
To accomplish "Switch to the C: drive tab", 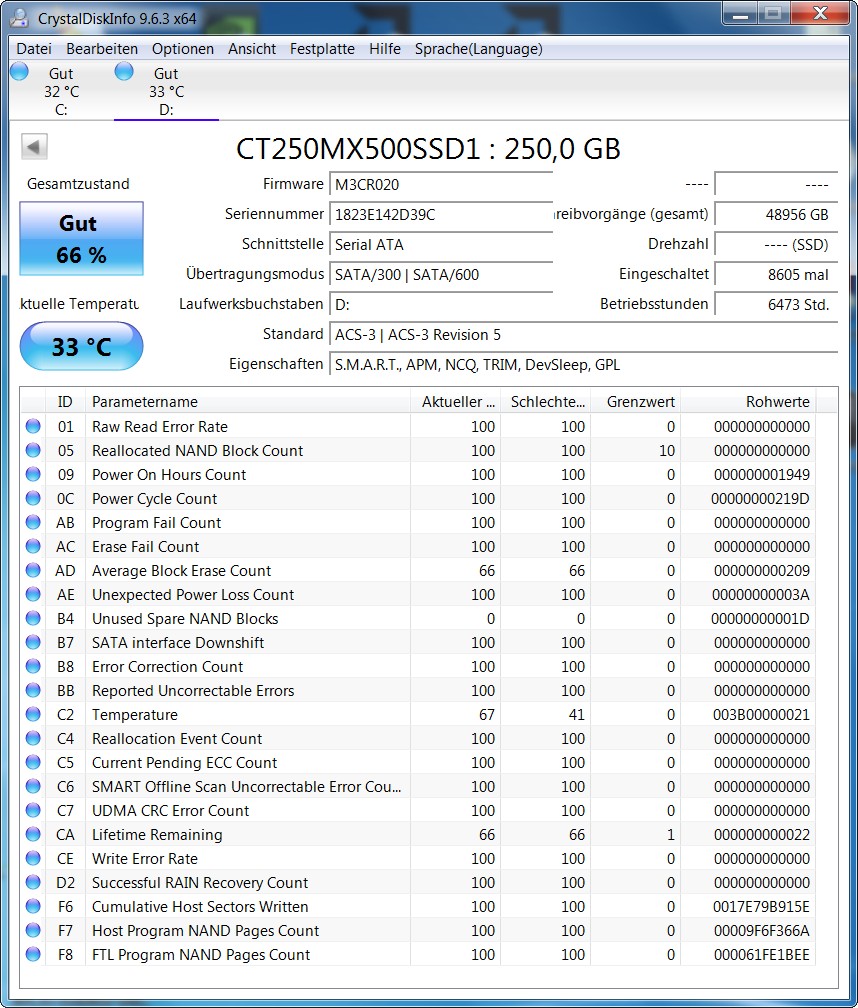I will [x=55, y=85].
